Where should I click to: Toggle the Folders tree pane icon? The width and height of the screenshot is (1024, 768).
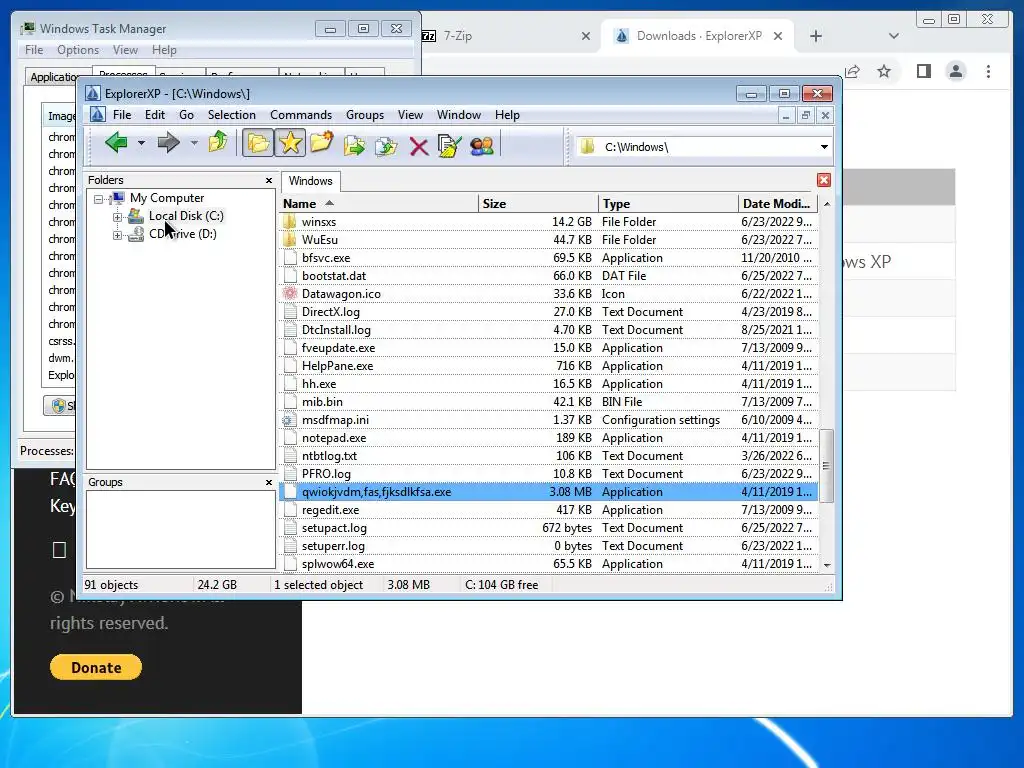tap(258, 143)
